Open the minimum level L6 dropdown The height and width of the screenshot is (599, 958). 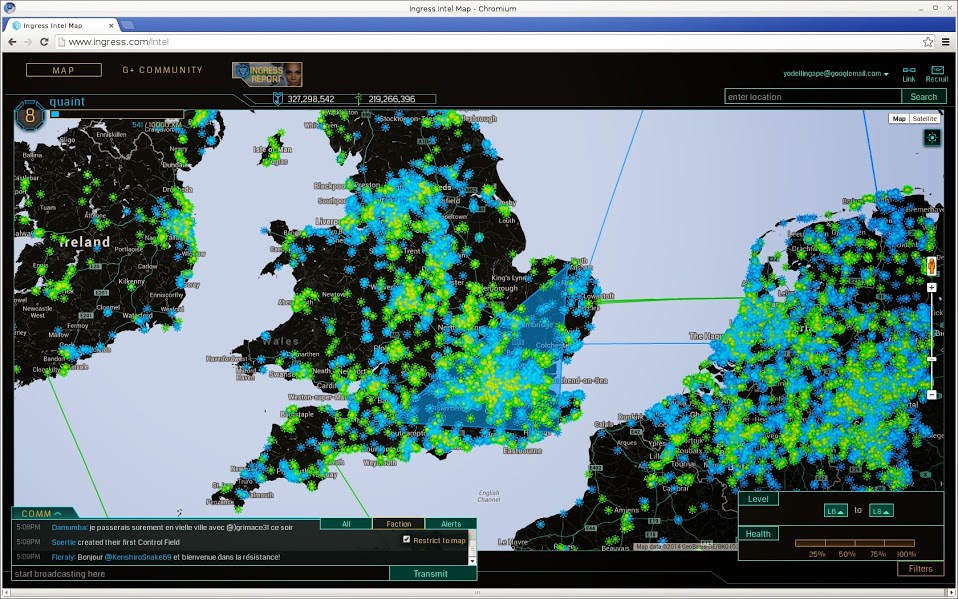click(836, 511)
